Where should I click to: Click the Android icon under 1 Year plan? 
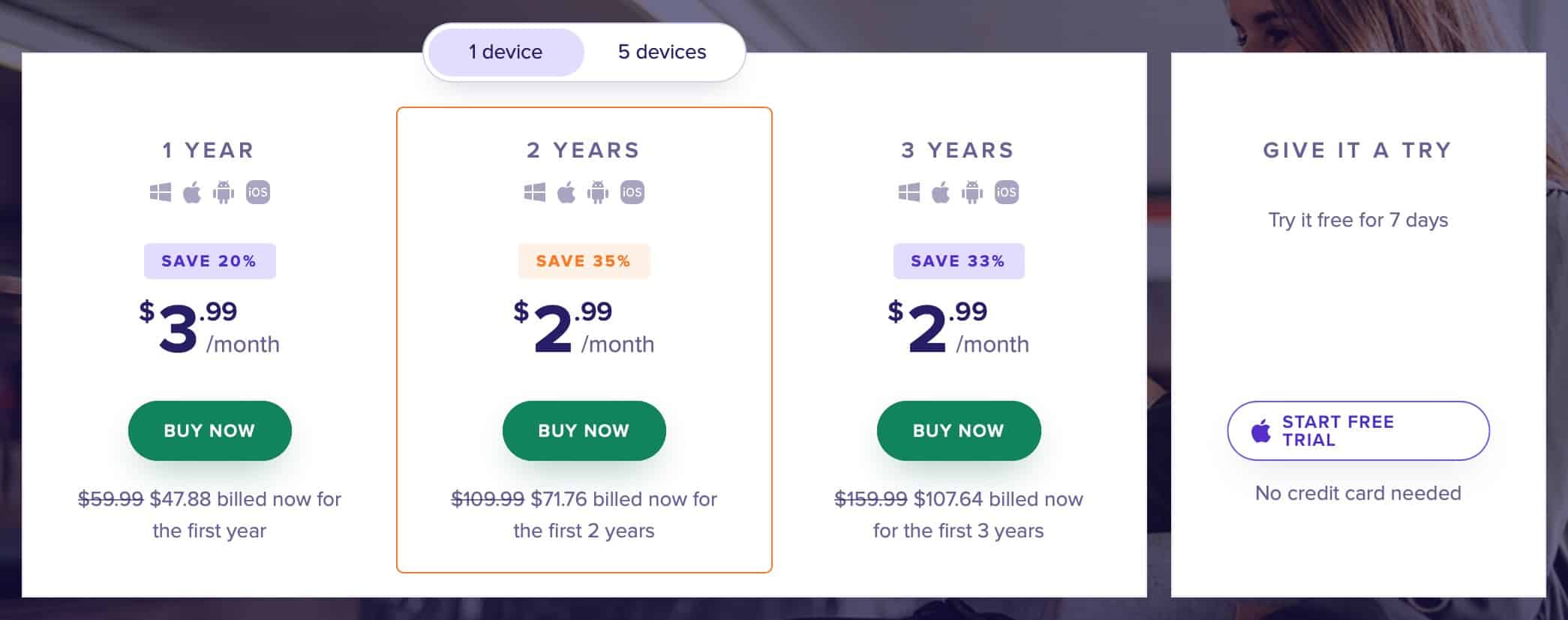tap(224, 193)
